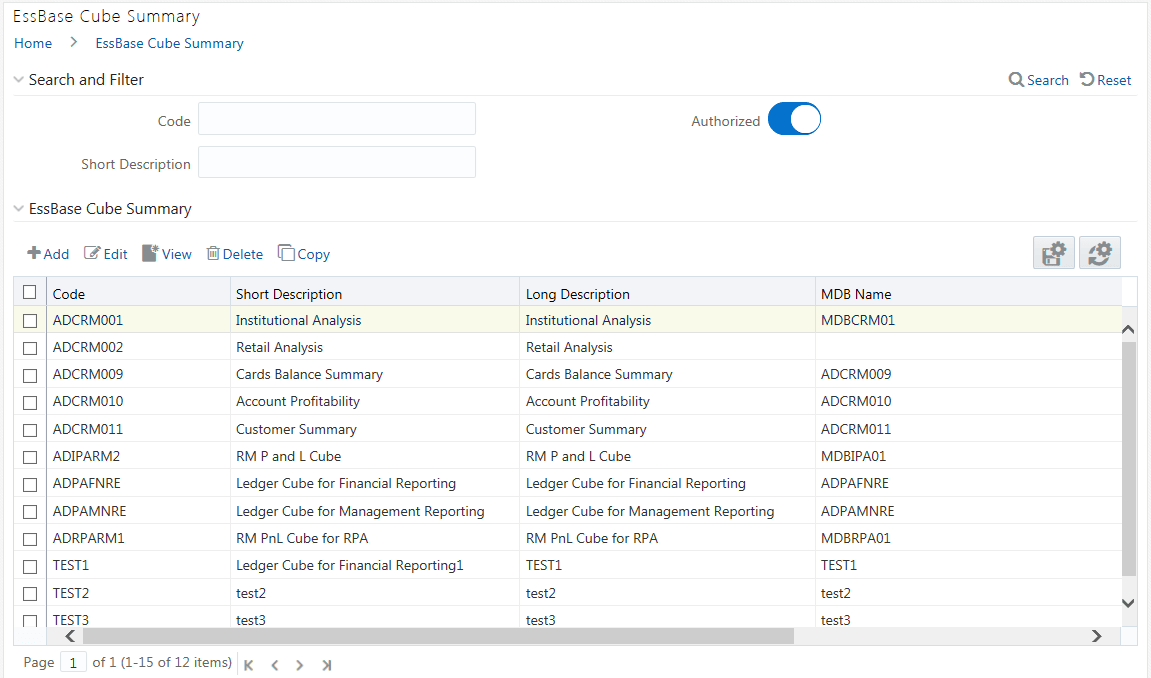Viewport: 1151px width, 678px height.
Task: Go to the next page arrow
Action: (299, 665)
